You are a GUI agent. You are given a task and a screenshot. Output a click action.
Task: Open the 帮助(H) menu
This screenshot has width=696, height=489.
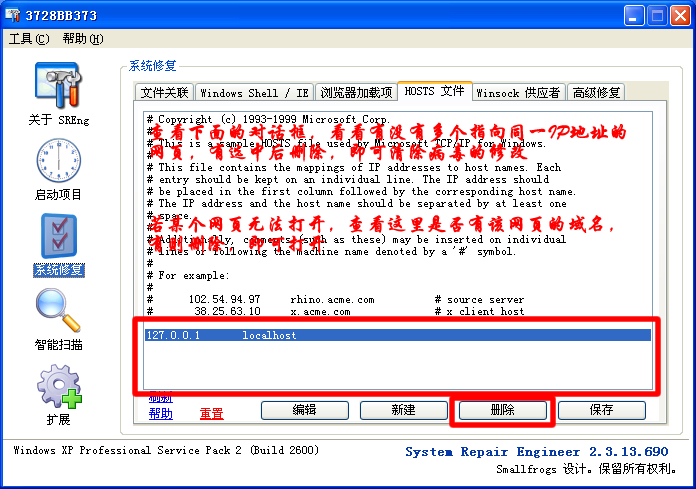click(x=83, y=39)
